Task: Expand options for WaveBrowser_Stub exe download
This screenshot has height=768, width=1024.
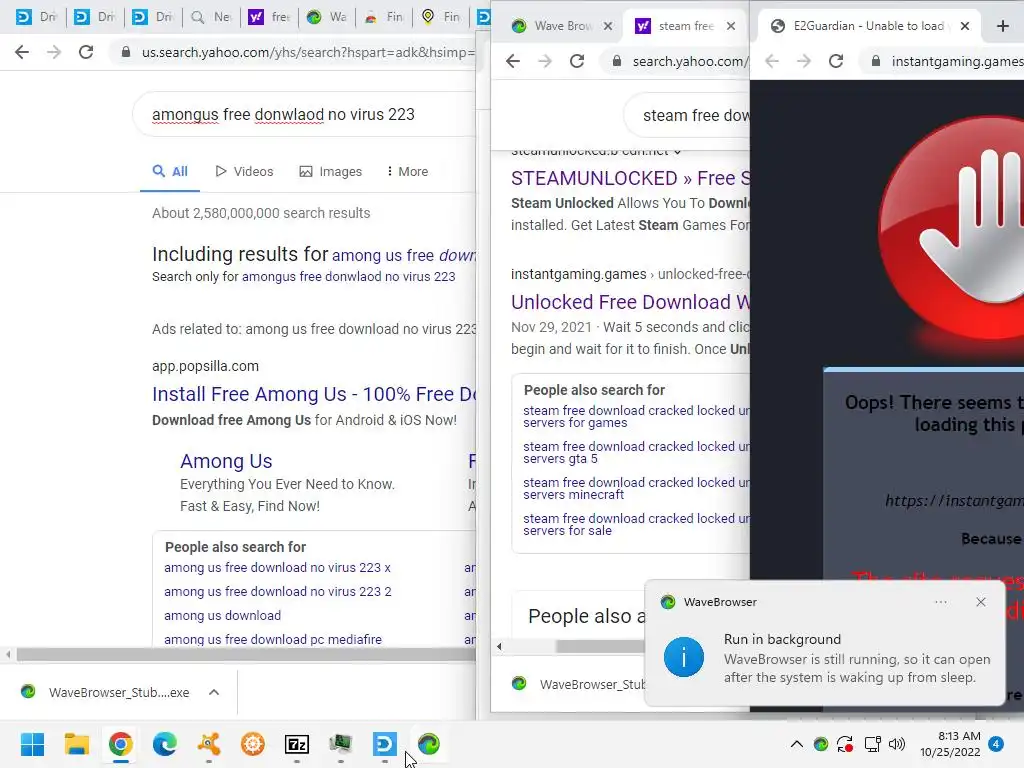Action: tap(214, 692)
